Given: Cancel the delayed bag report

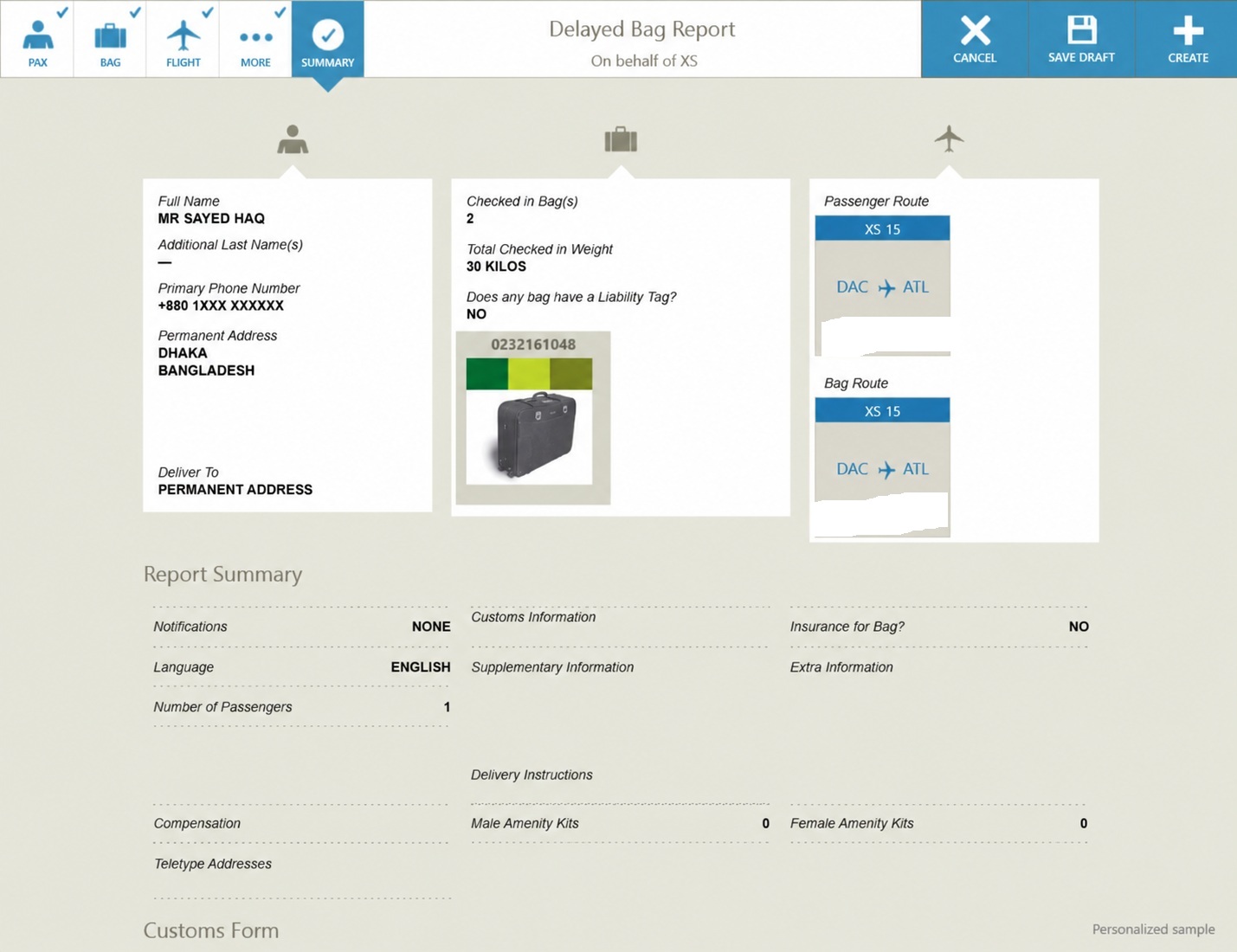Looking at the screenshot, I should click(975, 39).
